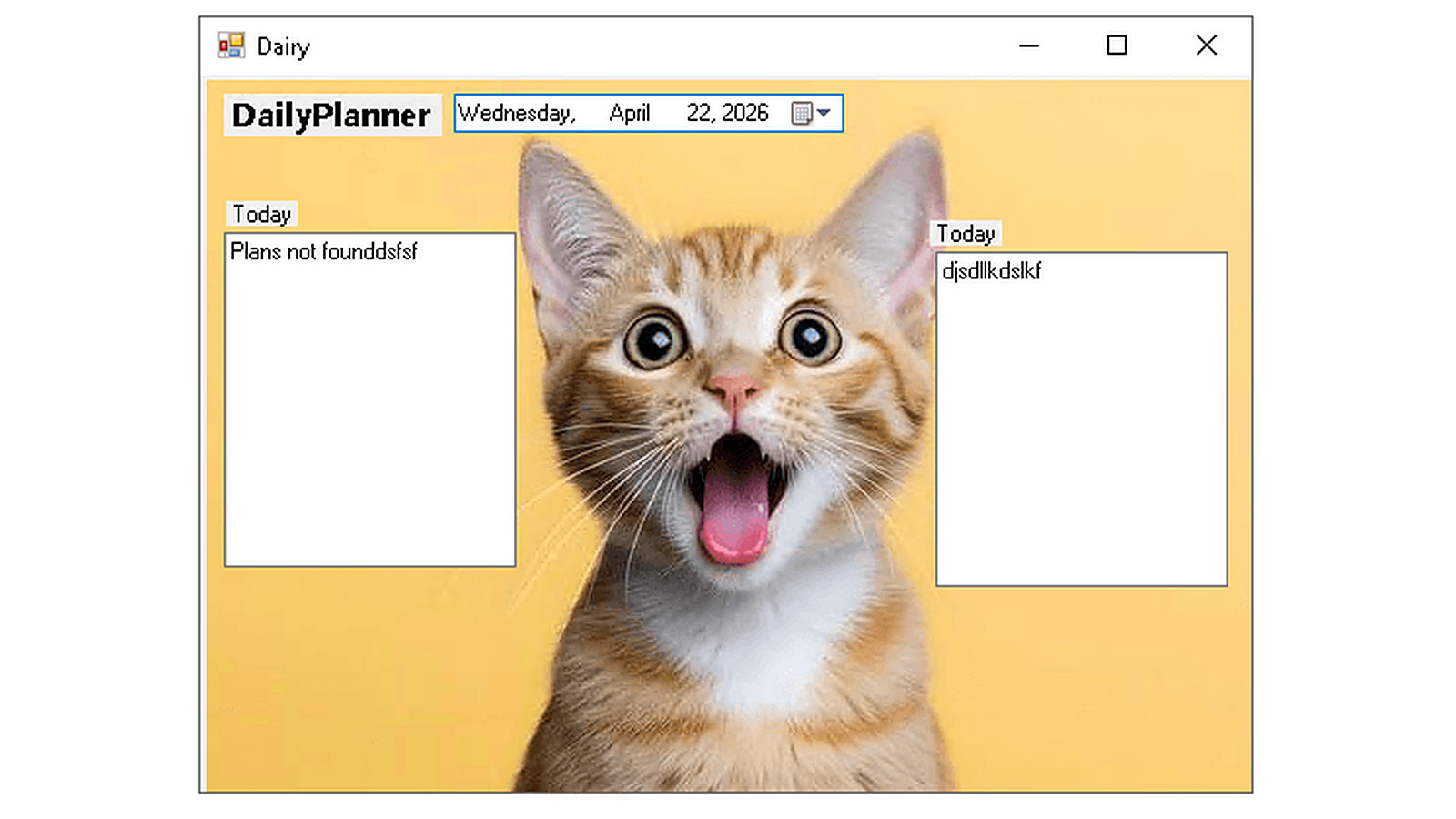This screenshot has width=1456, height=819.
Task: Minimize the Dairy window
Action: point(1029,45)
